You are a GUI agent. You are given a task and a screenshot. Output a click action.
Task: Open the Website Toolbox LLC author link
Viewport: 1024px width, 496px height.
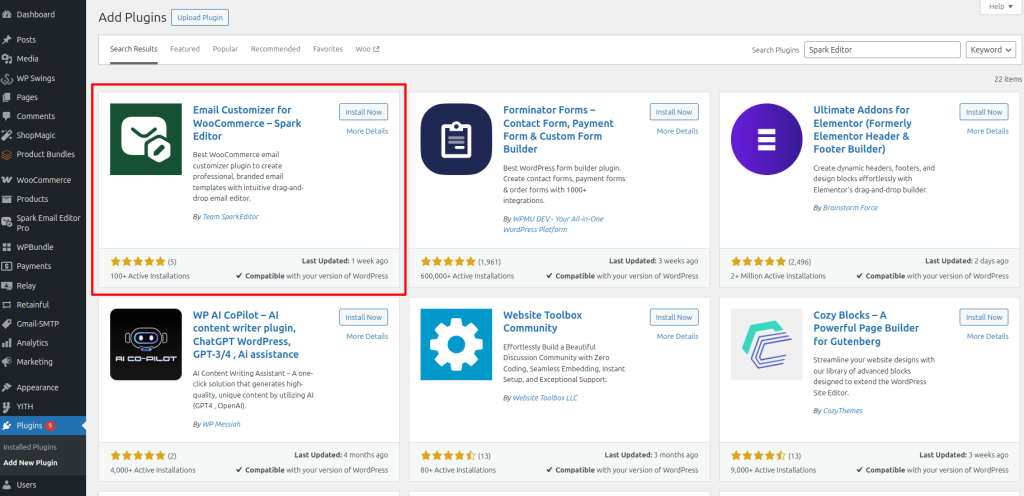pos(545,397)
